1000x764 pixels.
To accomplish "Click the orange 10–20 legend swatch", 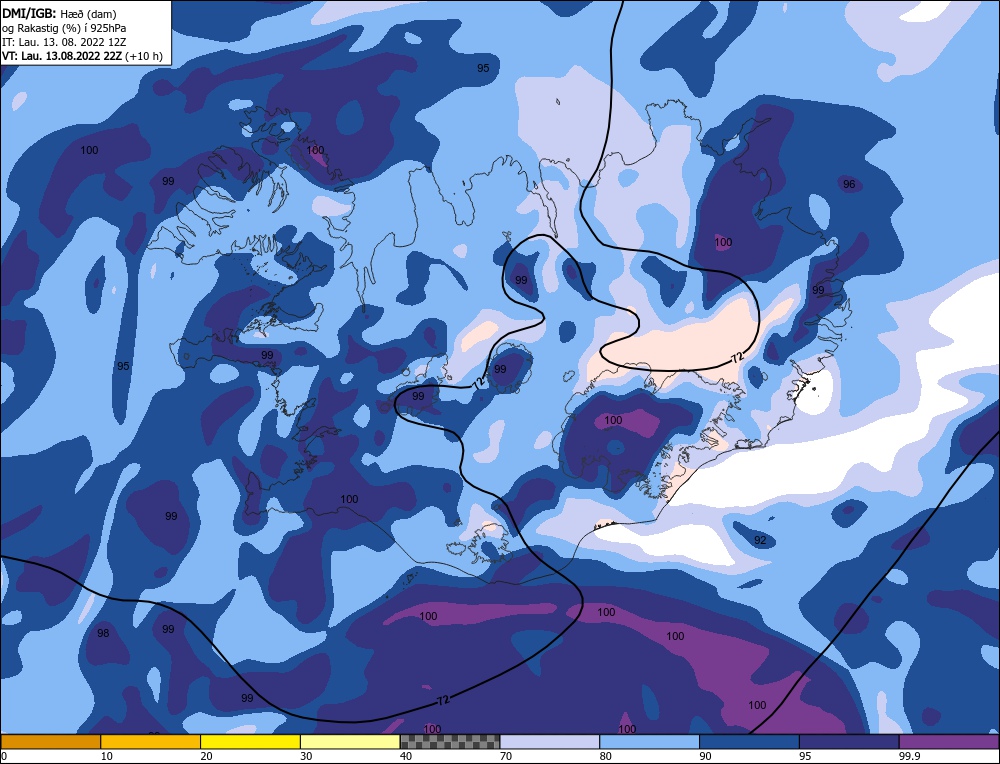I will (x=151, y=742).
